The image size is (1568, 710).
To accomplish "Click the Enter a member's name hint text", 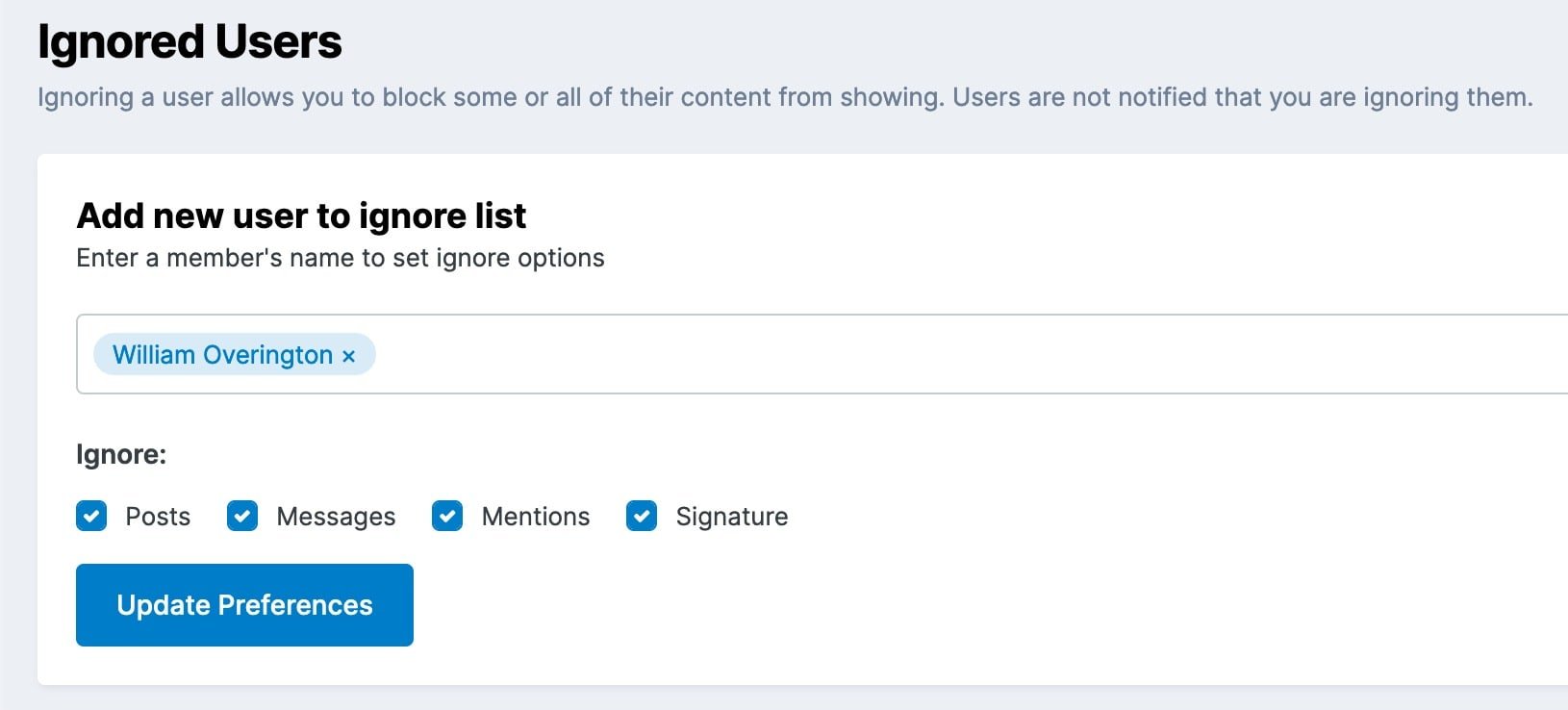I will point(341,258).
